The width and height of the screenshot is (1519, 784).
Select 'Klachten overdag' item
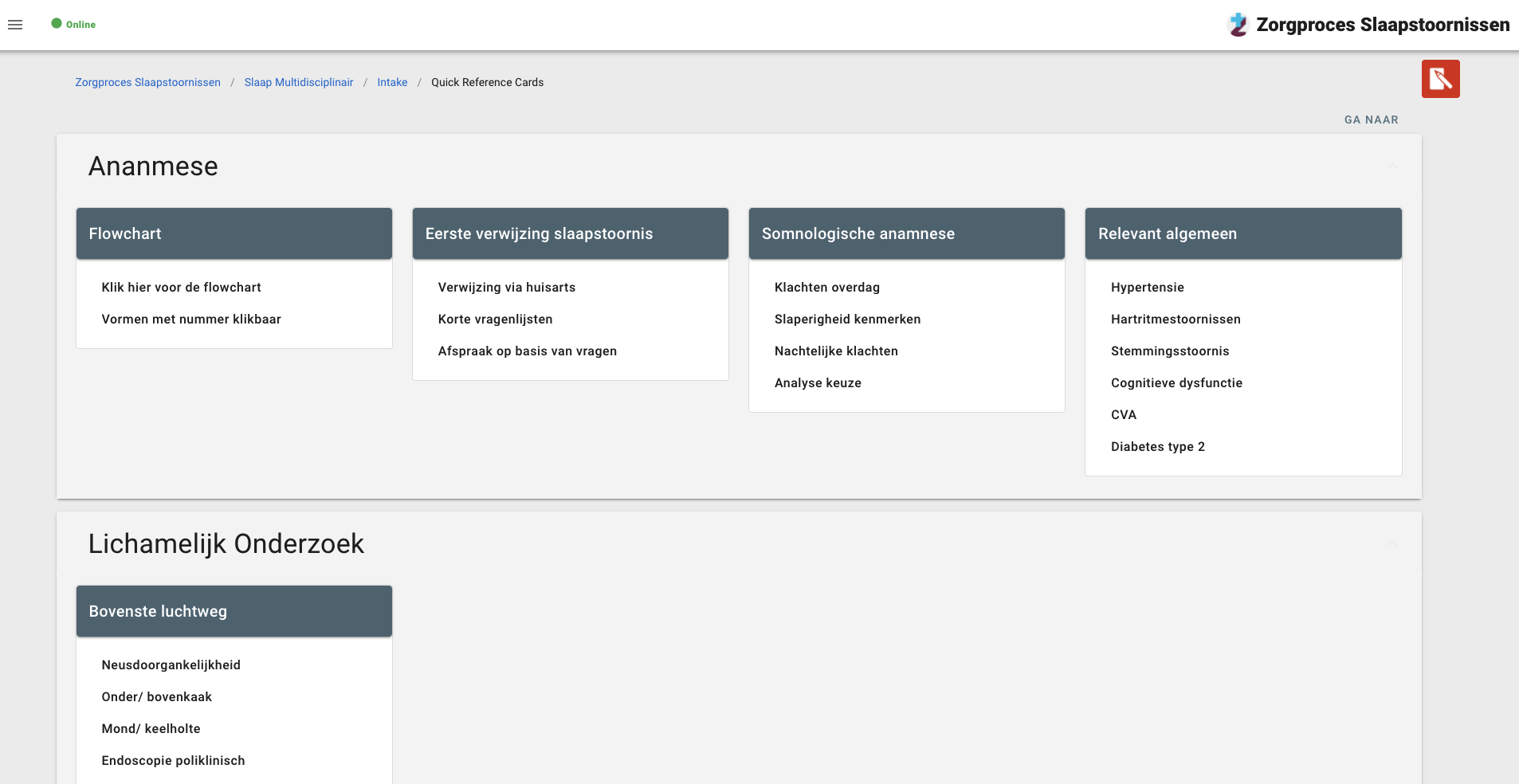827,287
